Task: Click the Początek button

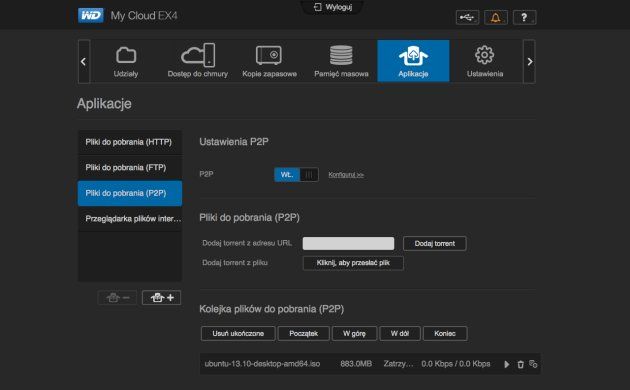Action: (304, 333)
